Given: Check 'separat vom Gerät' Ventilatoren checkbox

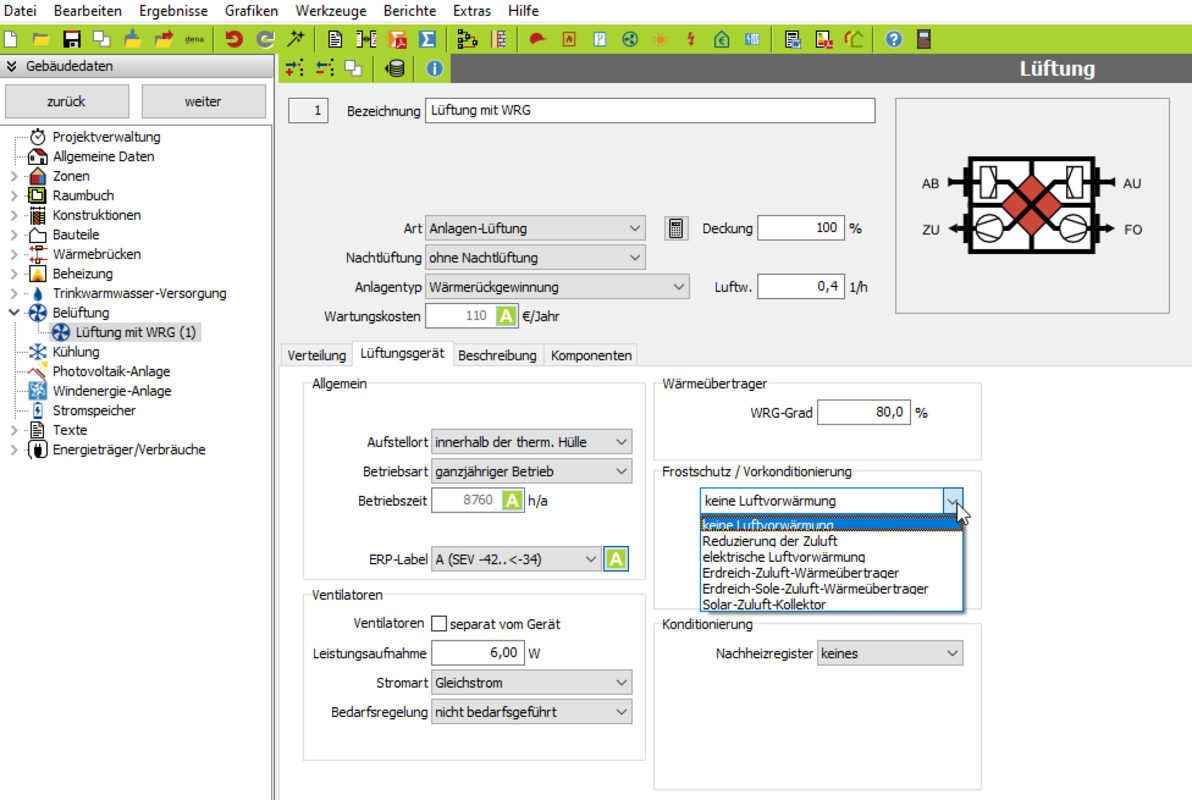Looking at the screenshot, I should coord(439,624).
